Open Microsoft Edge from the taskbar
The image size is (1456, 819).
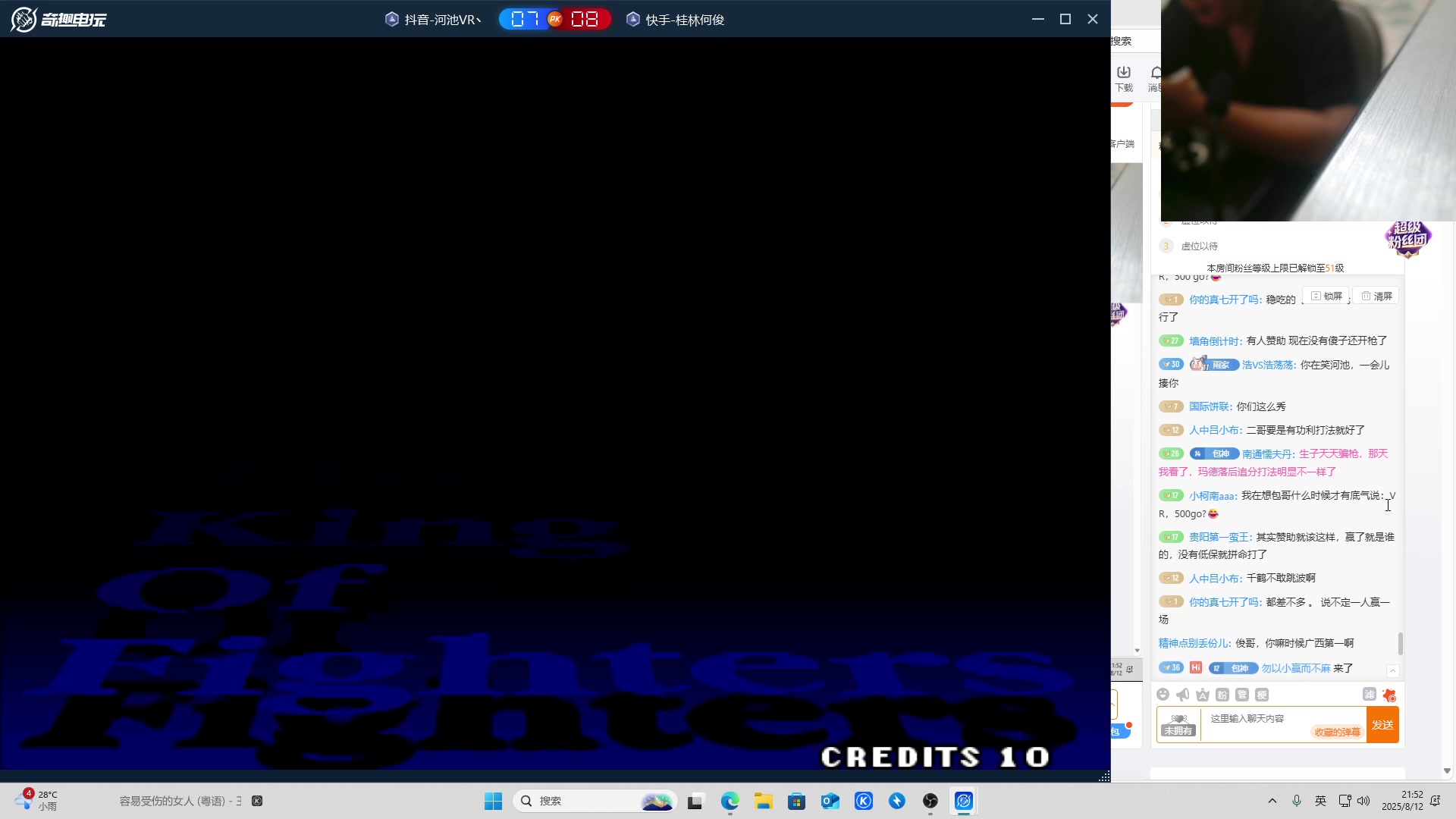(x=730, y=801)
